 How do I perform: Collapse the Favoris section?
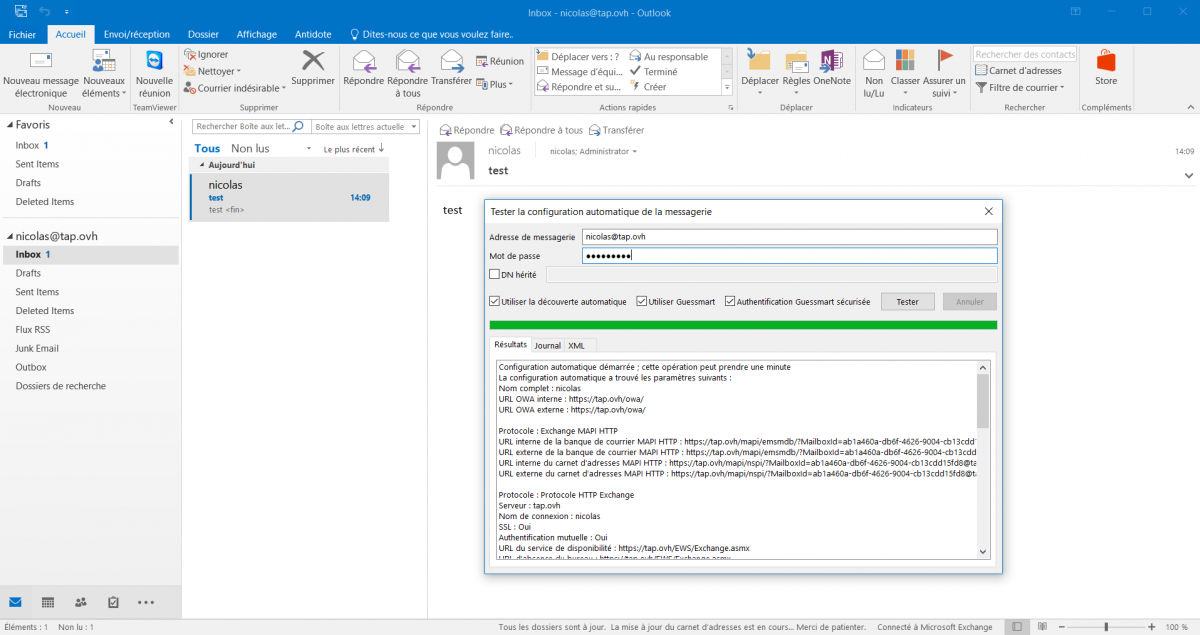click(11, 125)
